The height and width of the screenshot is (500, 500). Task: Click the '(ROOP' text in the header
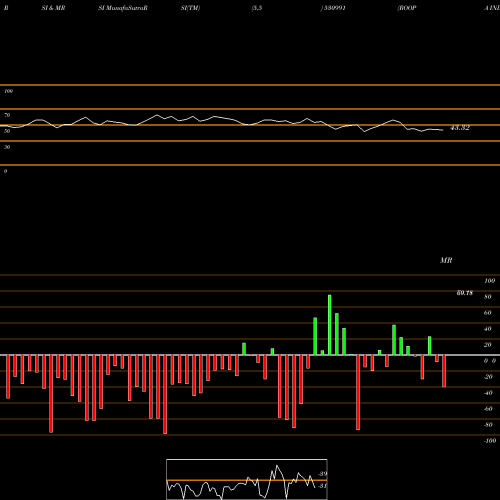[x=407, y=8]
